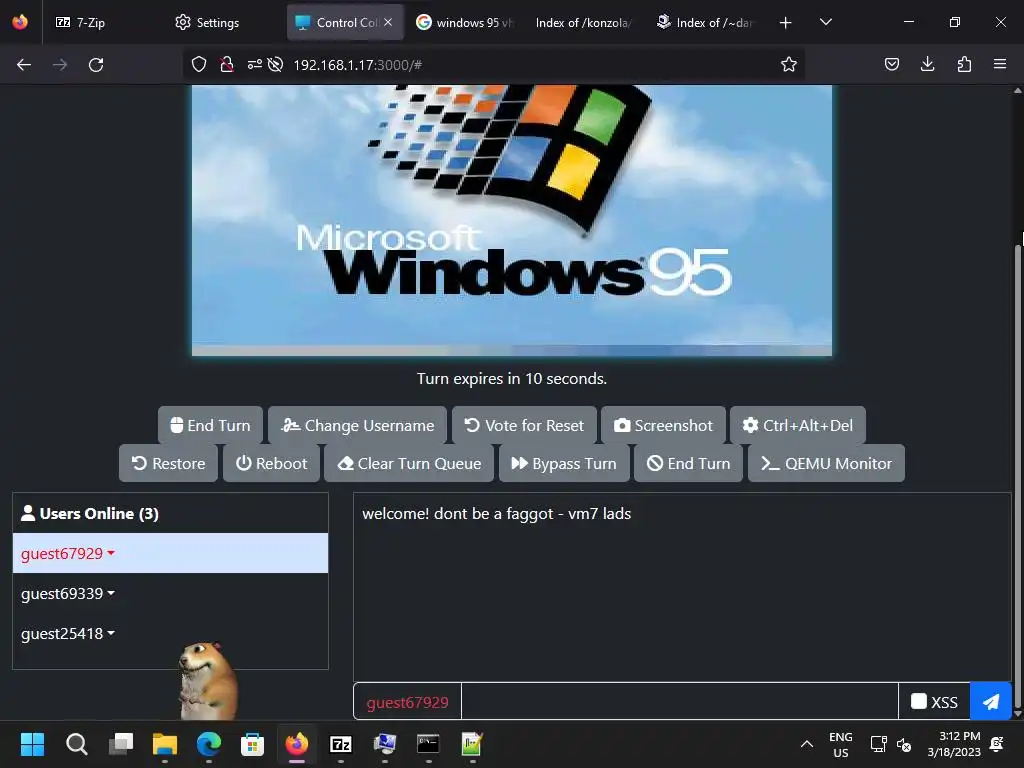Image resolution: width=1024 pixels, height=768 pixels.
Task: Click Vote for Reset button
Action: point(524,425)
